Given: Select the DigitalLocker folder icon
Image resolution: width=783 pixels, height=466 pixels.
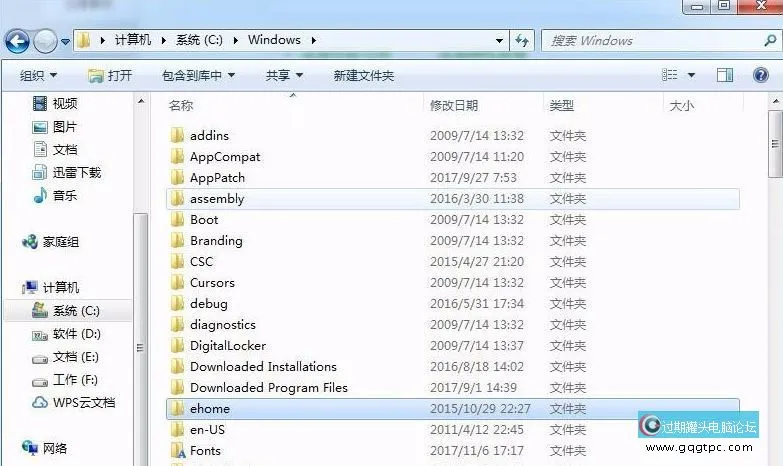Looking at the screenshot, I should (177, 345).
